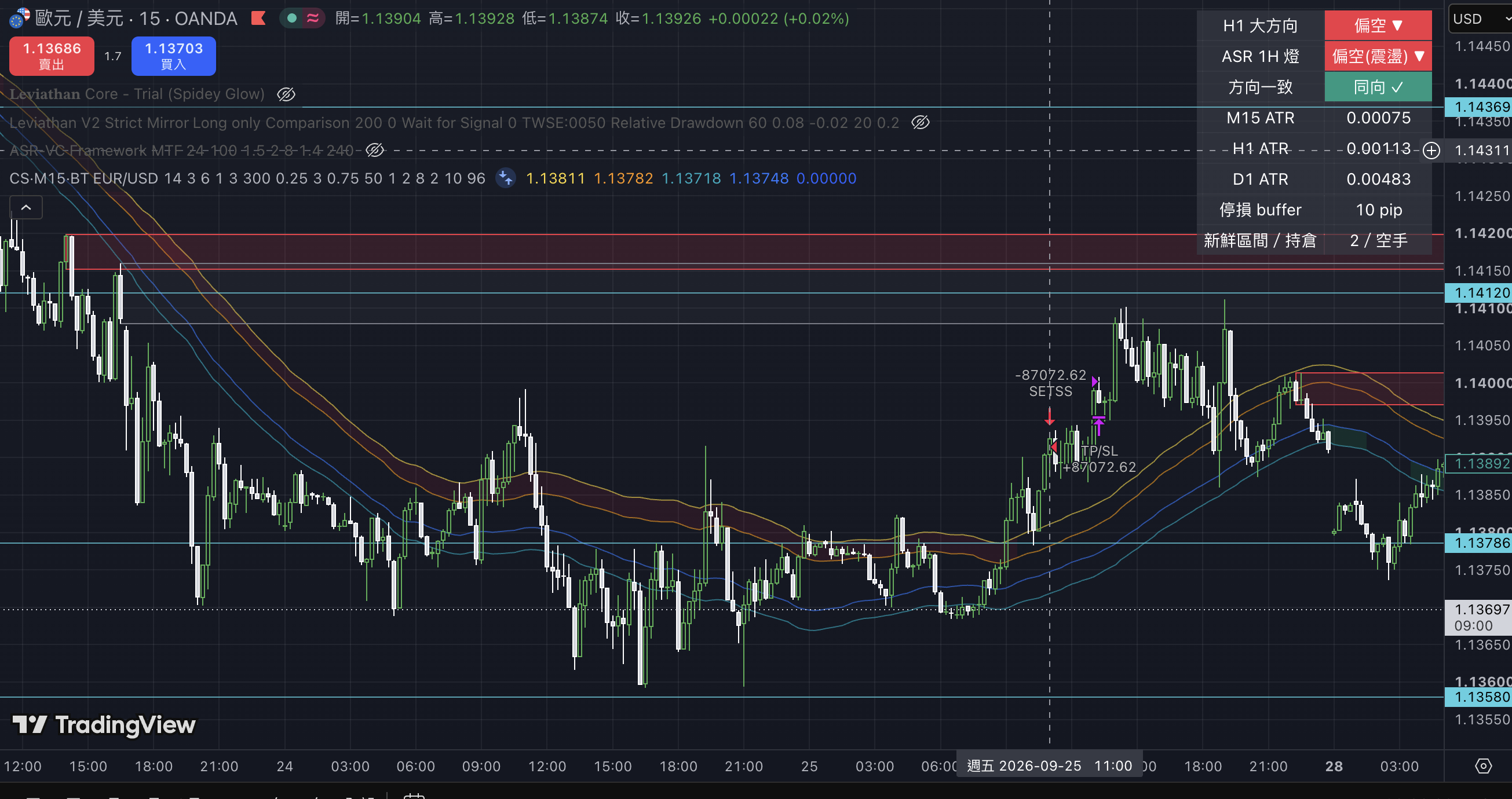
Task: Toggle visibility of Leviathan Core indicator
Action: (286, 94)
